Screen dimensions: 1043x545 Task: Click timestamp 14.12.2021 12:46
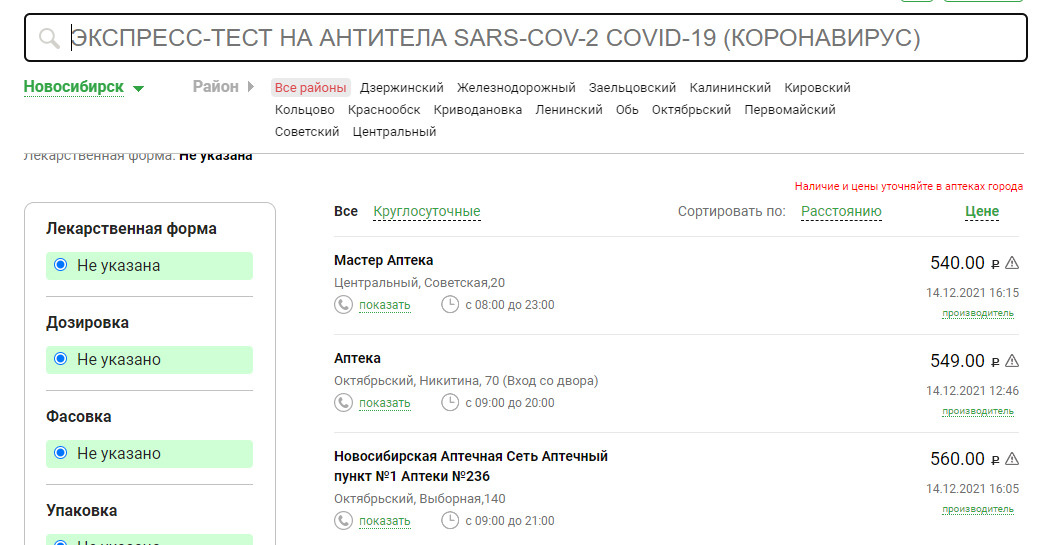click(x=972, y=391)
